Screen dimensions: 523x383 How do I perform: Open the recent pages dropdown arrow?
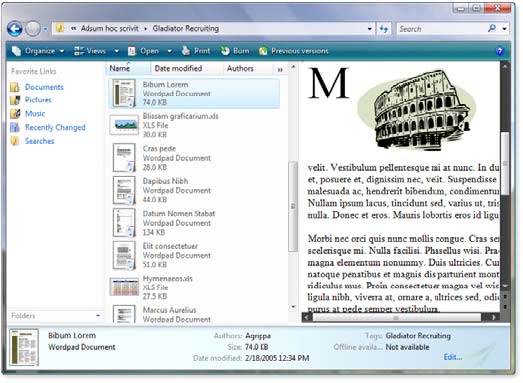[45, 29]
